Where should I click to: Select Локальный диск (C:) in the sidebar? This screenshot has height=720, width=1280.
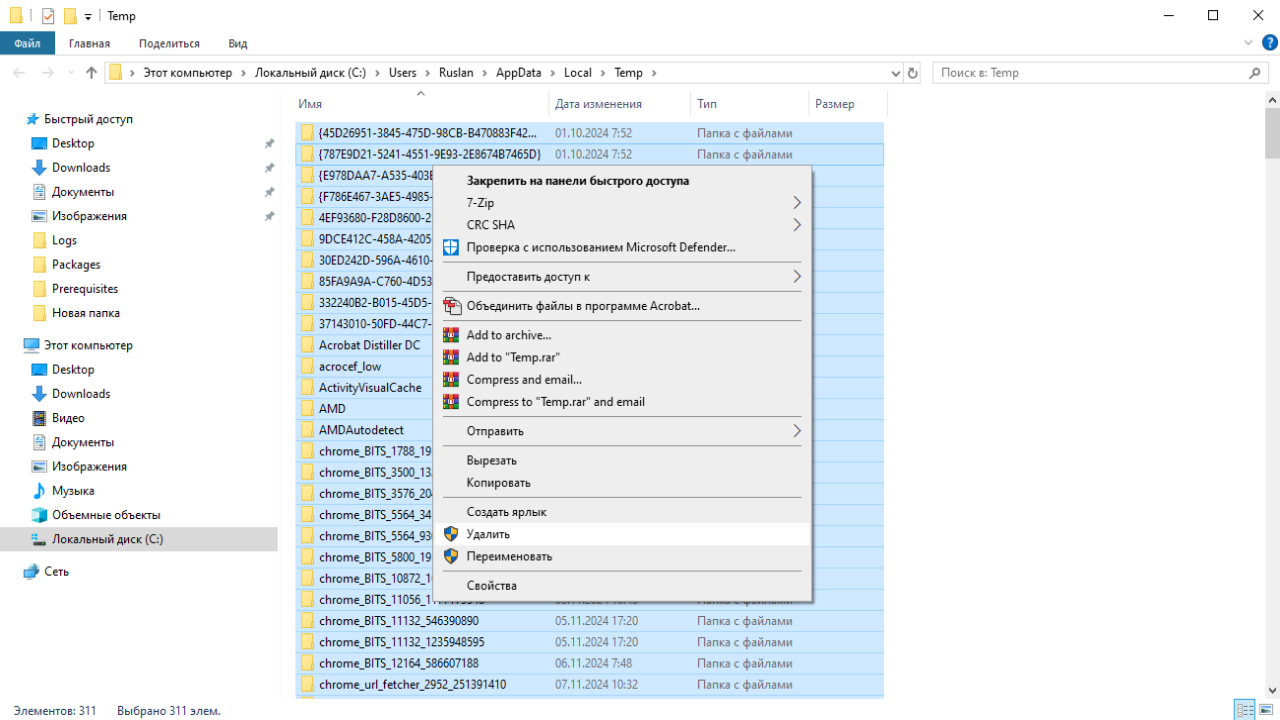(139, 539)
